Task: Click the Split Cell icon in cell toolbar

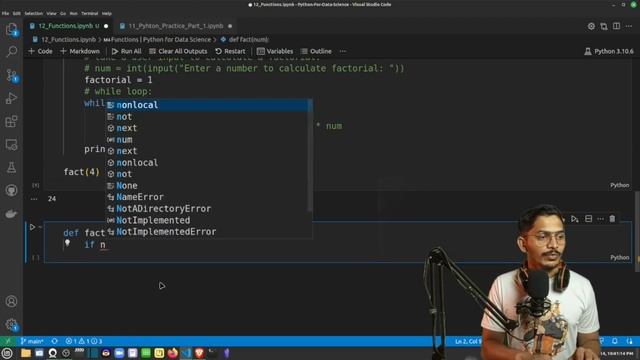Action: (588, 219)
